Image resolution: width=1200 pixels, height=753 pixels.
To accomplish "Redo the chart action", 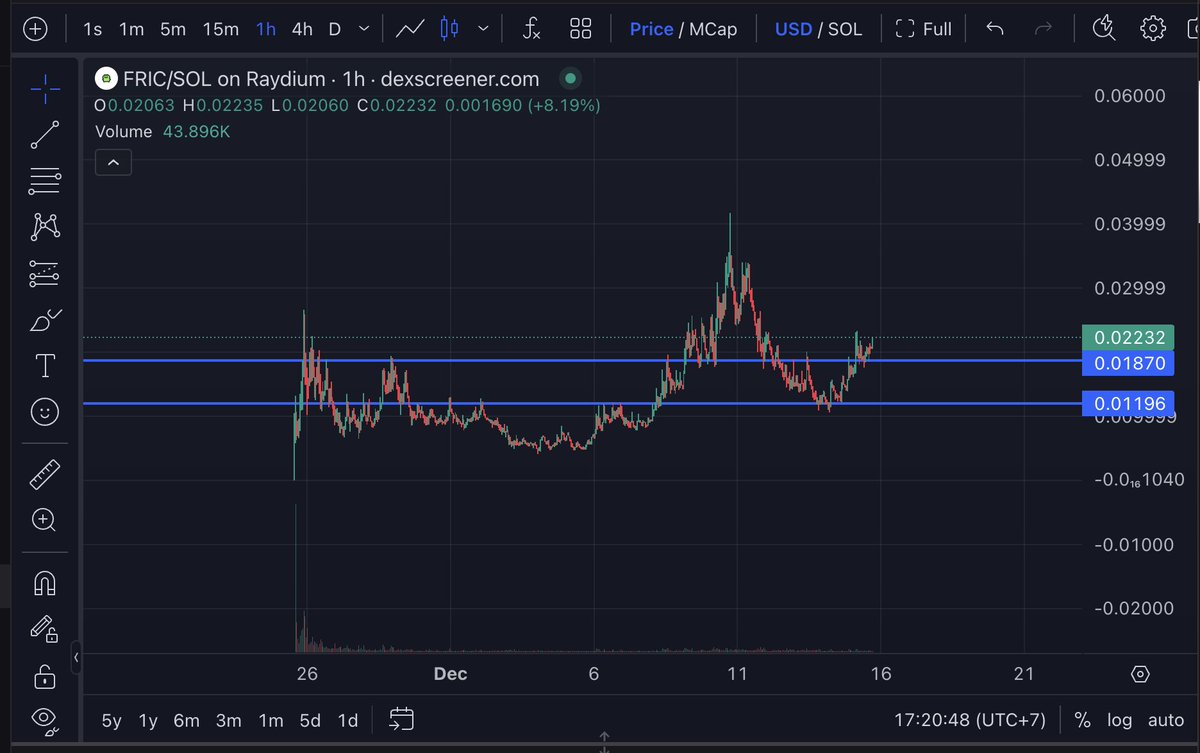I will pos(1043,28).
